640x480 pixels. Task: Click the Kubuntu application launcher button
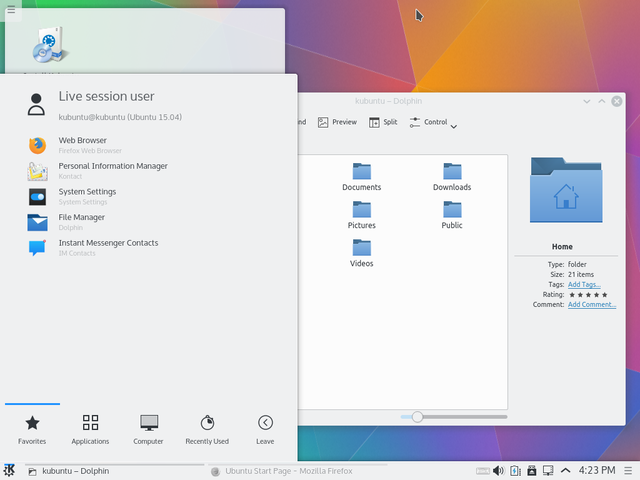point(9,471)
